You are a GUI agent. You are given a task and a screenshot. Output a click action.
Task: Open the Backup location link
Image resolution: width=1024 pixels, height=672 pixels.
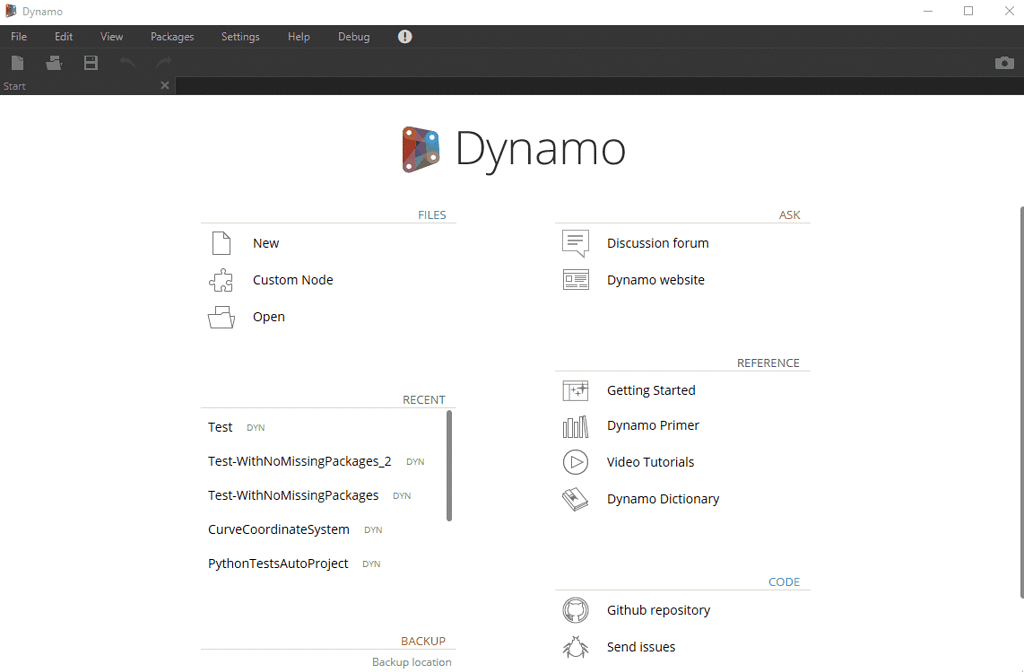pyautogui.click(x=412, y=661)
